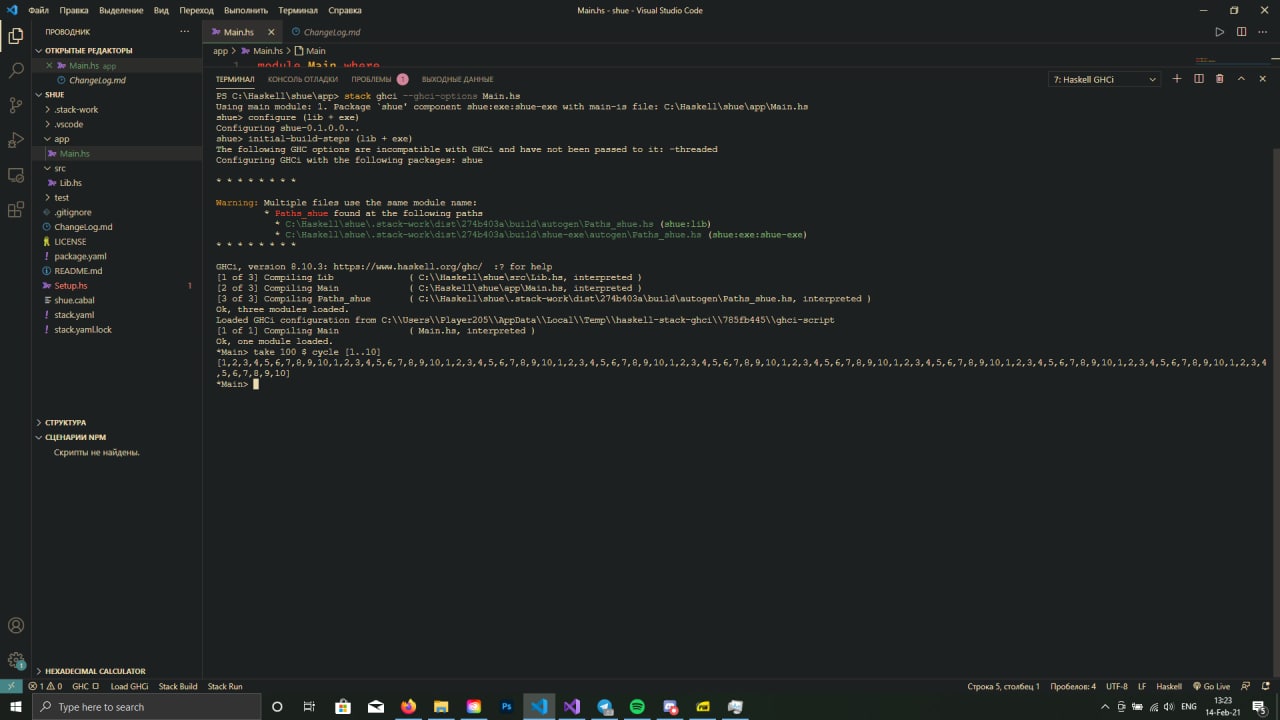Open the Run and Debug view
Screen dimensions: 1280x720
coord(15,140)
